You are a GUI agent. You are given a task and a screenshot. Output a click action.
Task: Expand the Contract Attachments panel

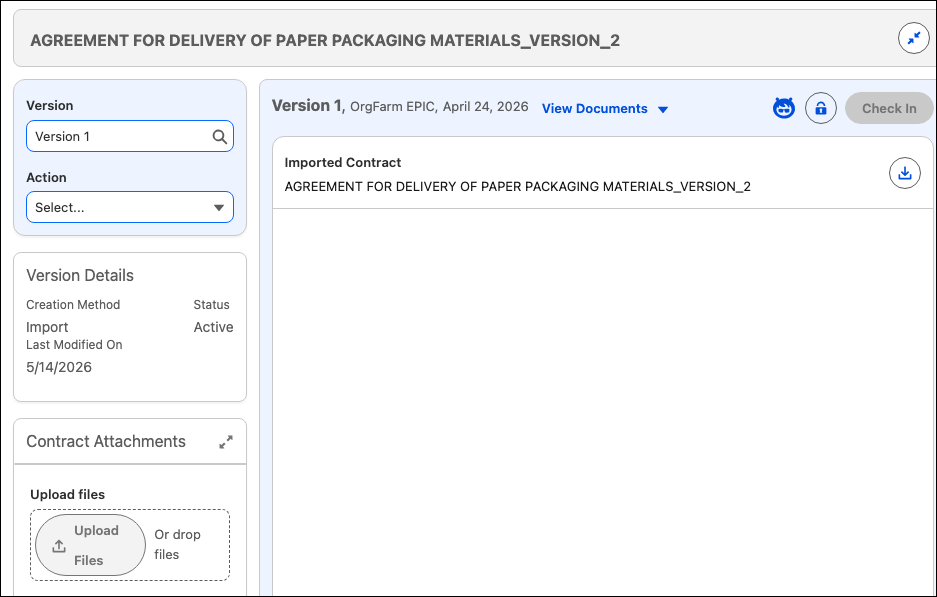click(226, 442)
